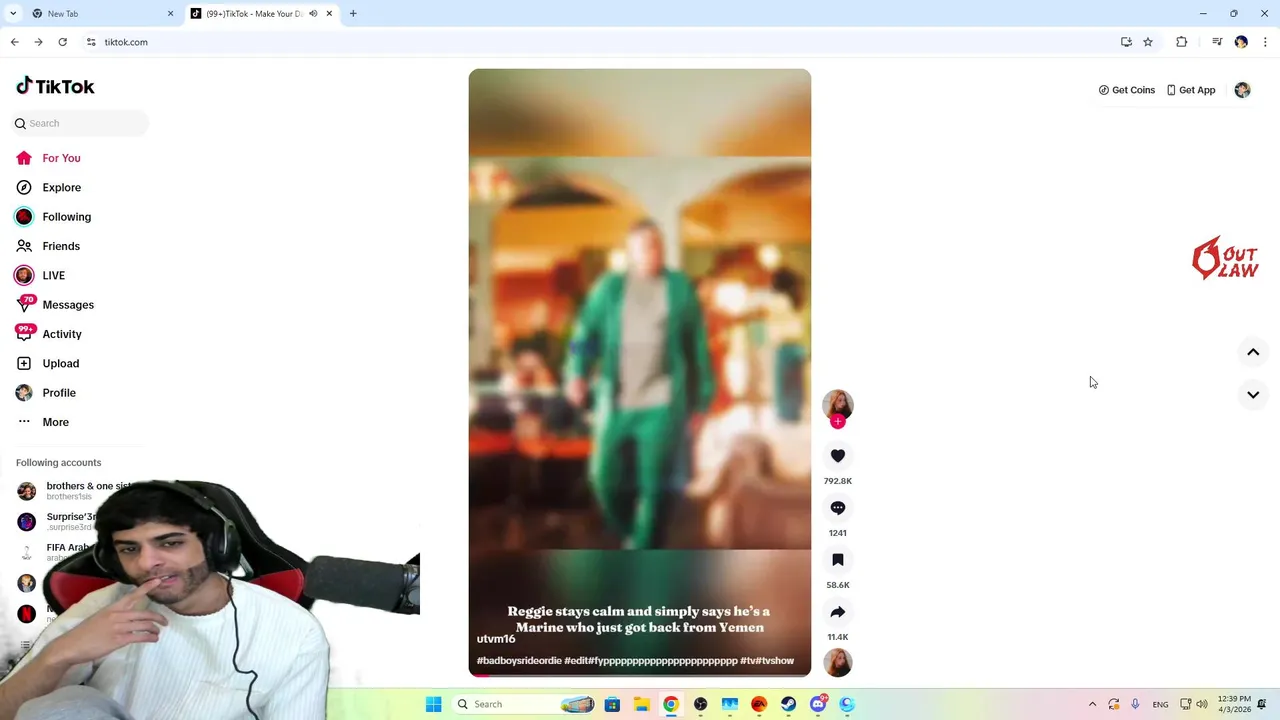The width and height of the screenshot is (1280, 720).
Task: Open Chrome from the taskbar
Action: [x=671, y=704]
